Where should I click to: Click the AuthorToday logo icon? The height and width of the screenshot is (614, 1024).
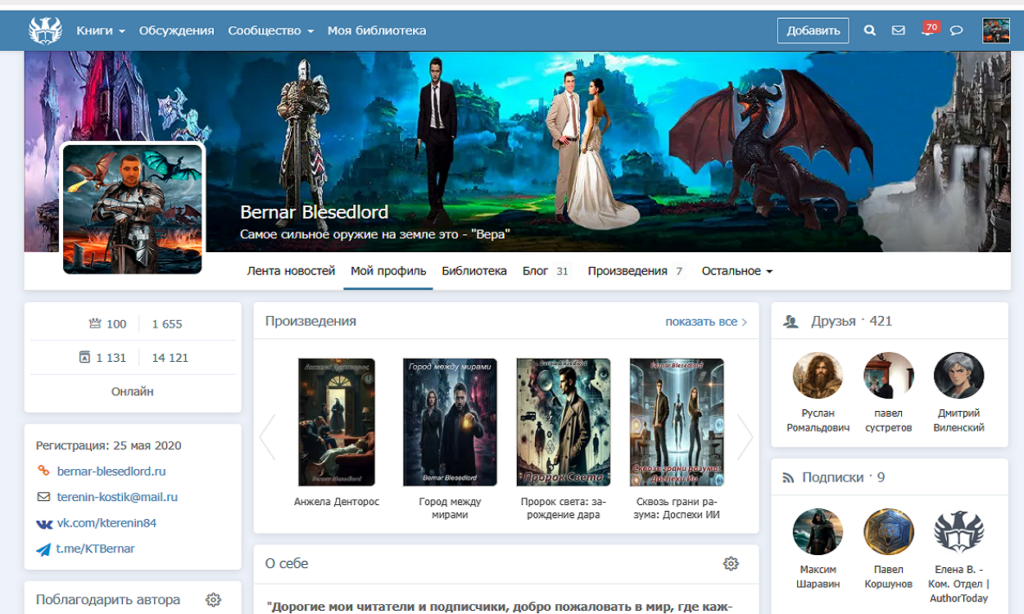(x=46, y=31)
